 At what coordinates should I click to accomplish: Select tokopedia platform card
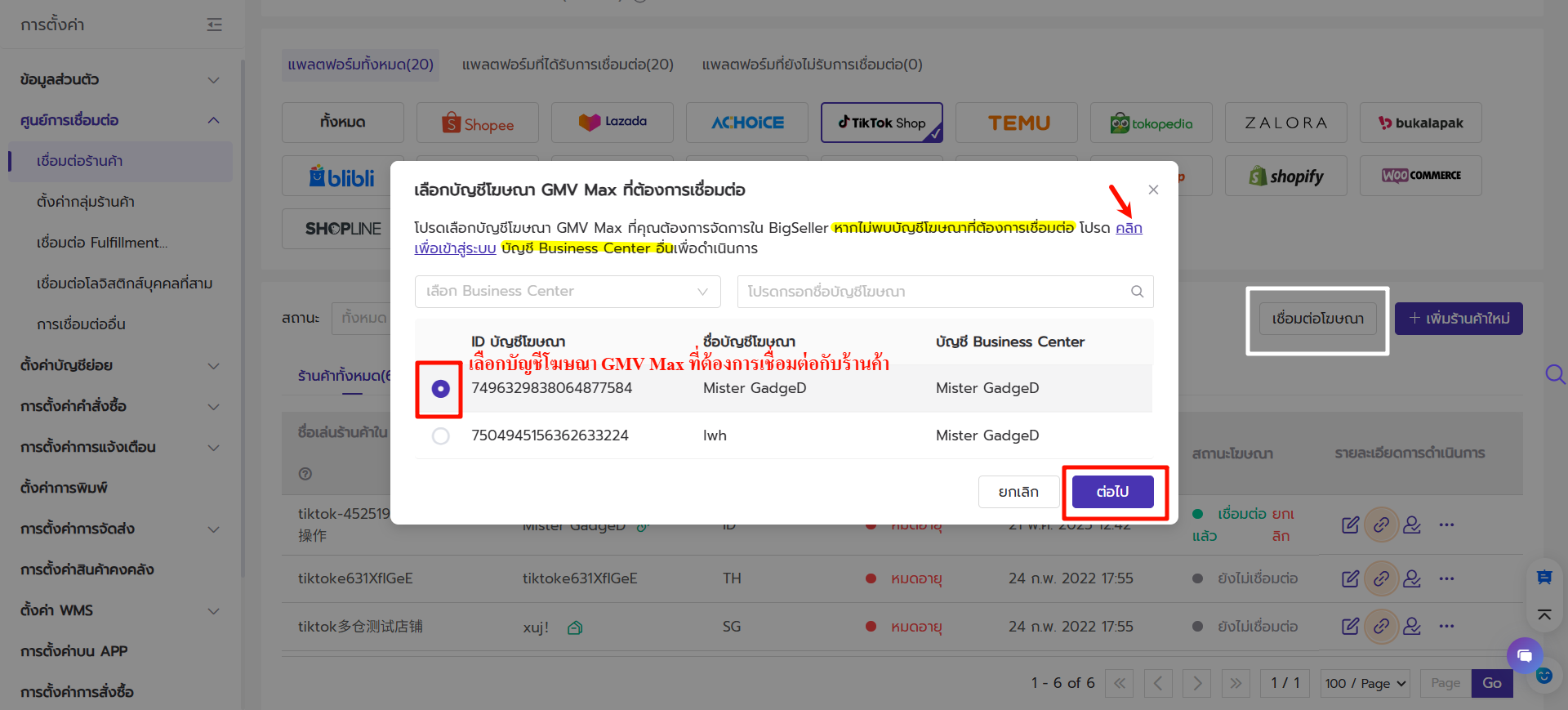[x=1151, y=123]
